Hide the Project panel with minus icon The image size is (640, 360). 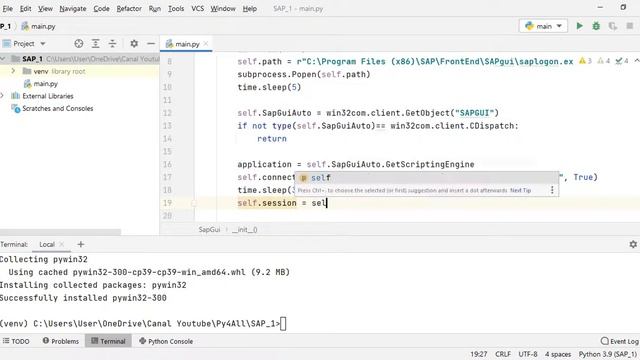[151, 44]
